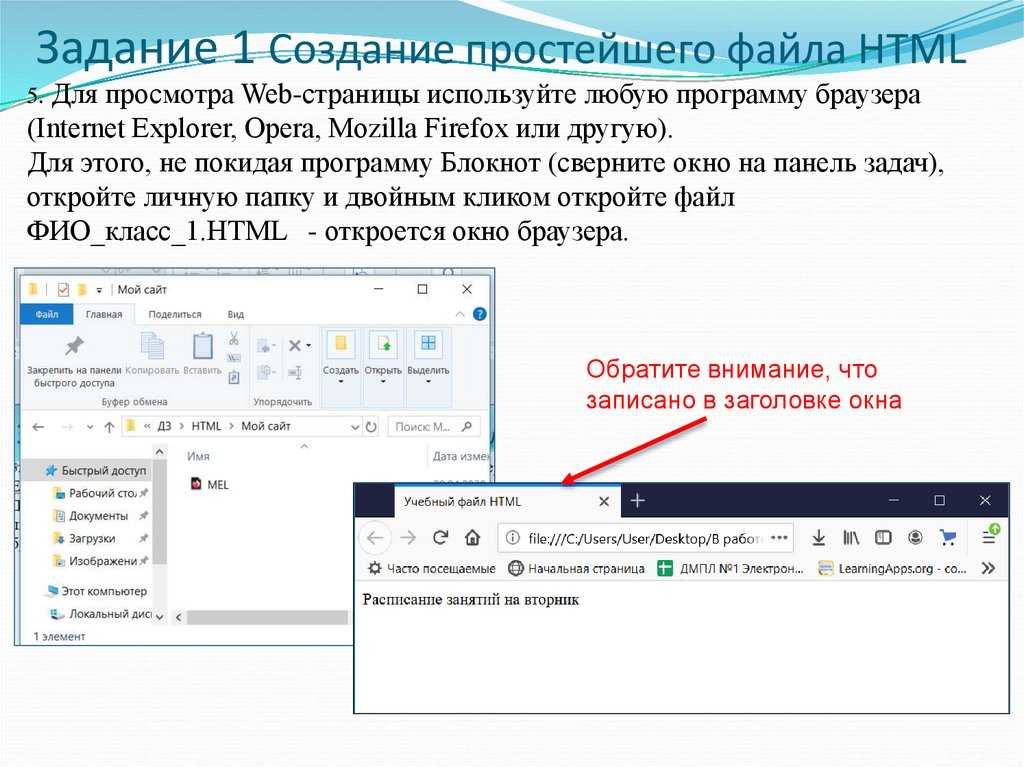Image resolution: width=1024 pixels, height=767 pixels.
Task: Expand Открыть dropdown arrow
Action: coord(383,381)
